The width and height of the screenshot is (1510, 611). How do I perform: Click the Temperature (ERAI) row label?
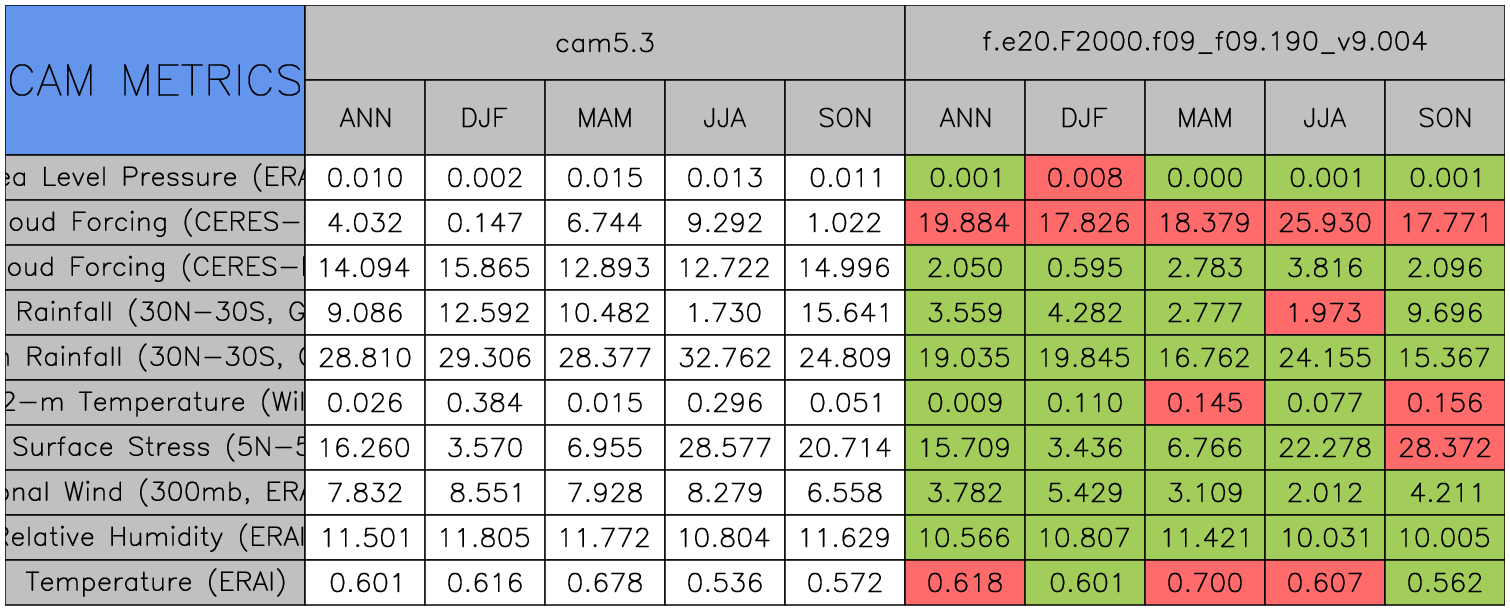coord(155,582)
